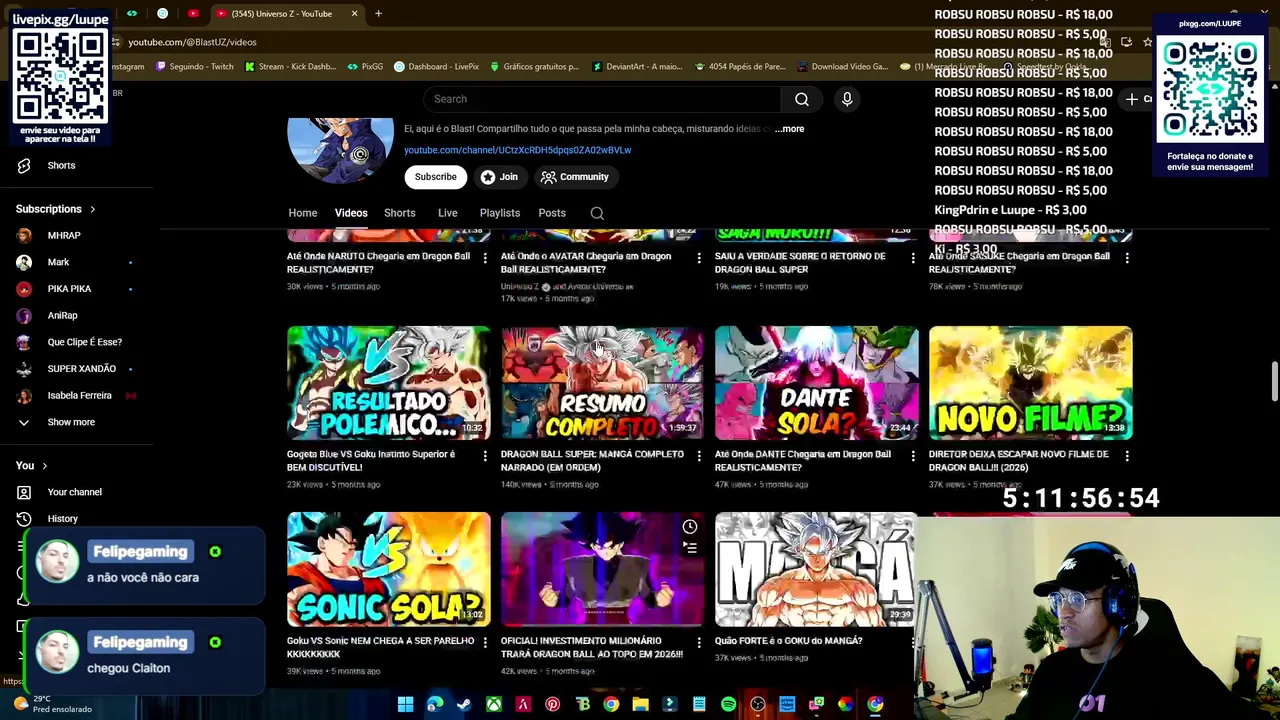Viewport: 1280px width, 720px height.
Task: Open Isabela Ferreira subscription channel
Action: [79, 396]
